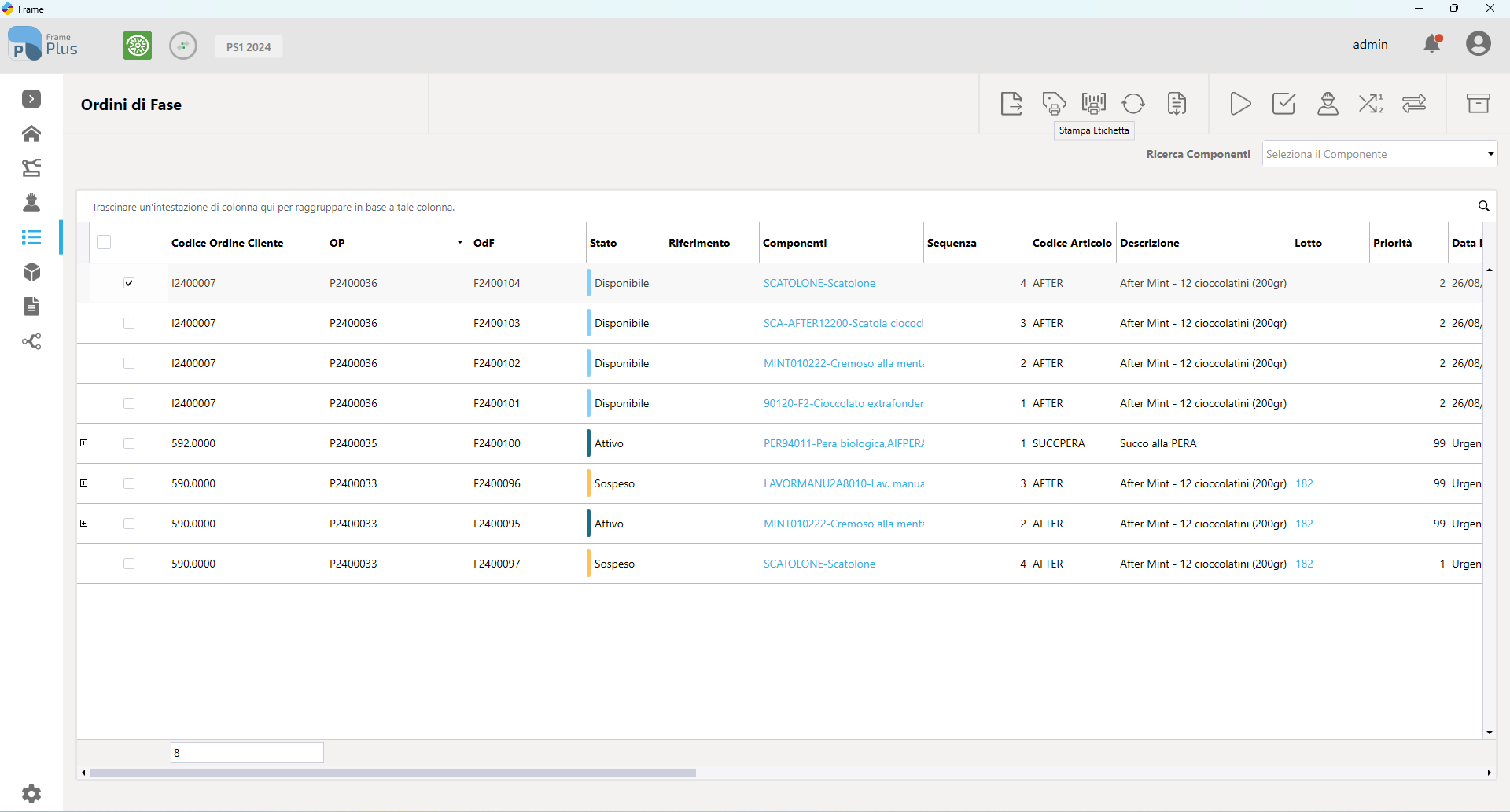
Task: Check the row checkbox for F2400100
Action: pyautogui.click(x=129, y=443)
